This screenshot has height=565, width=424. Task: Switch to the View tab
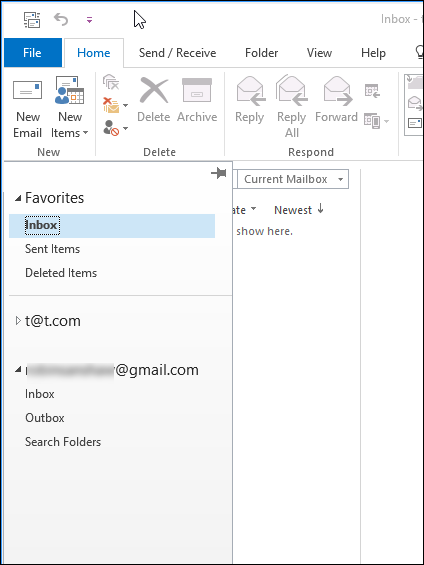tap(319, 53)
